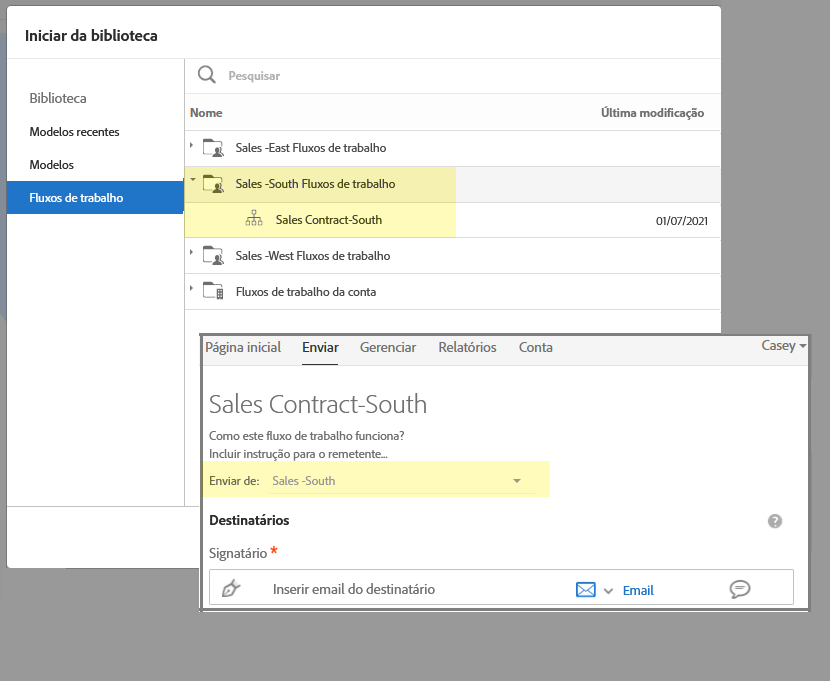Click the signer pen icon

pos(230,589)
